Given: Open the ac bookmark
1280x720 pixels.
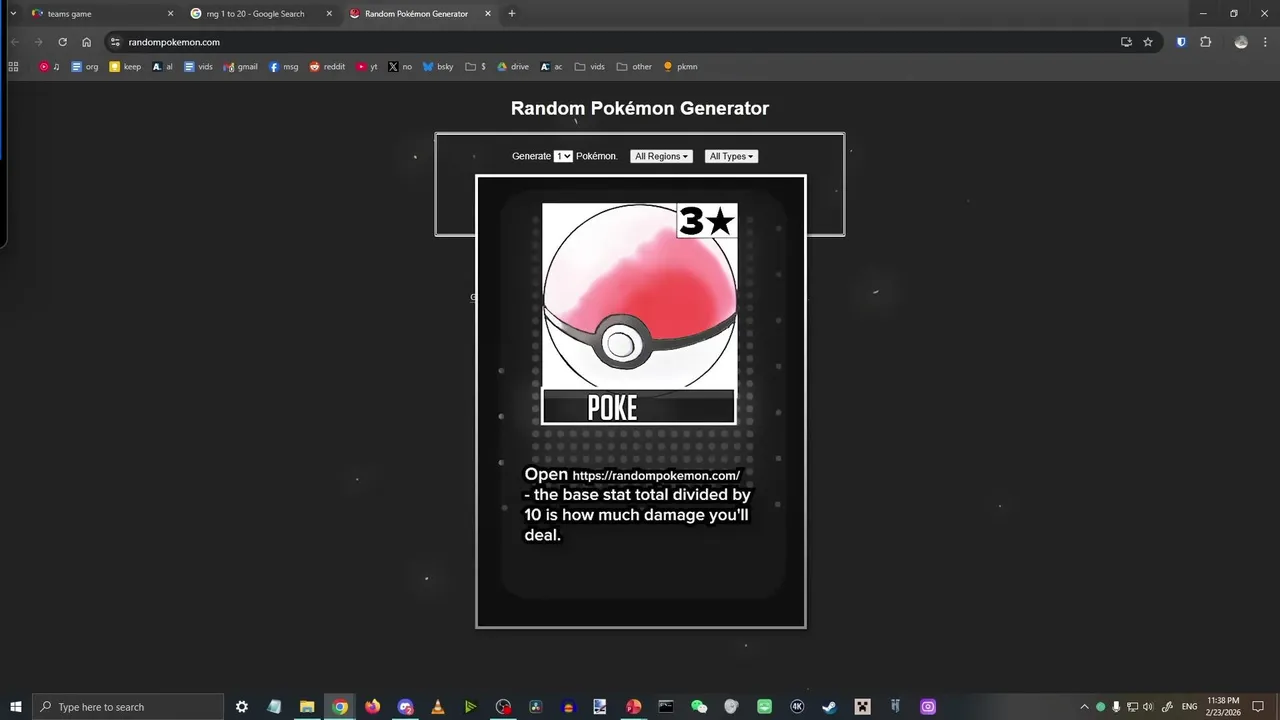Looking at the screenshot, I should click(551, 67).
